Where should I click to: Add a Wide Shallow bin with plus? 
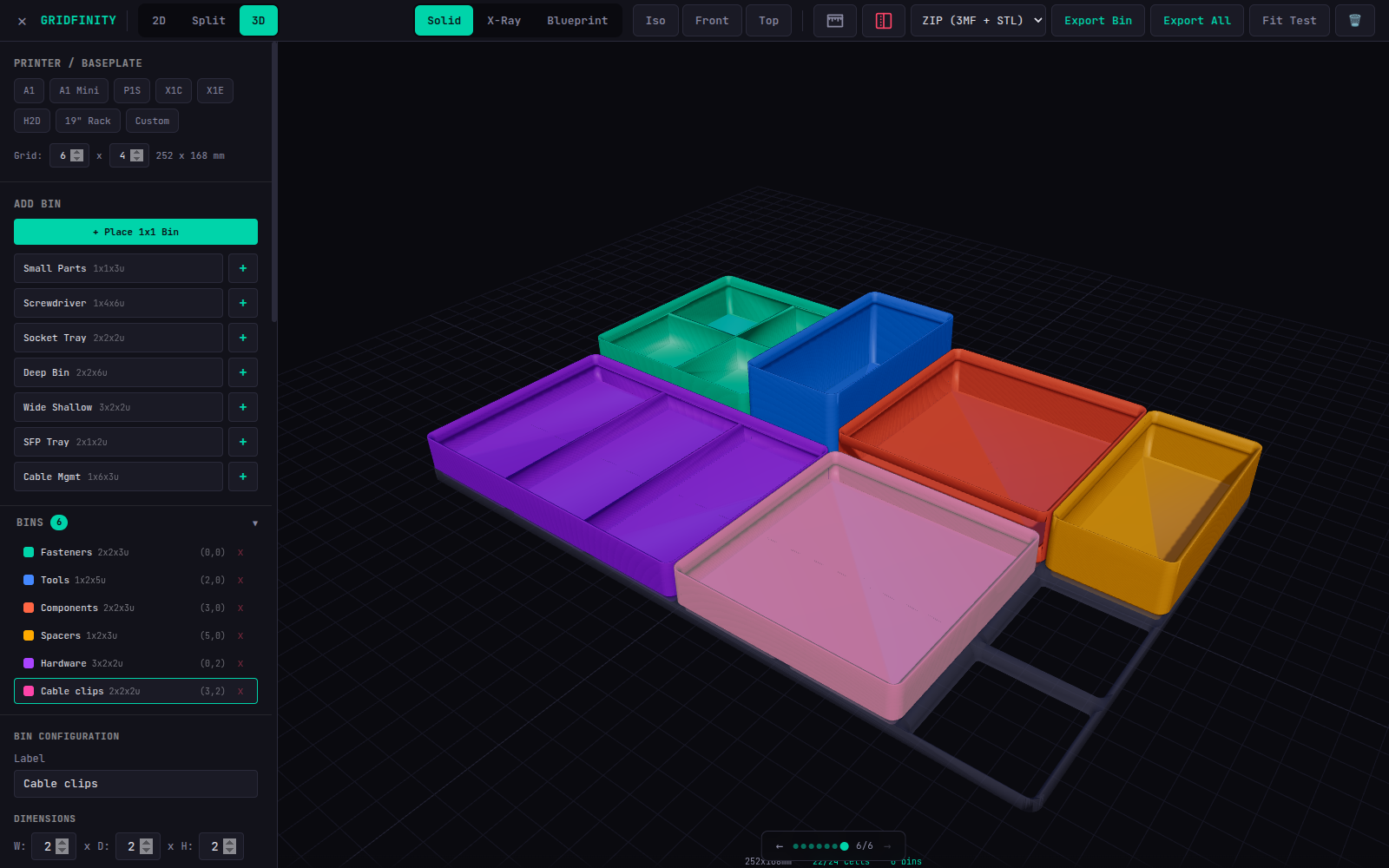coord(243,407)
